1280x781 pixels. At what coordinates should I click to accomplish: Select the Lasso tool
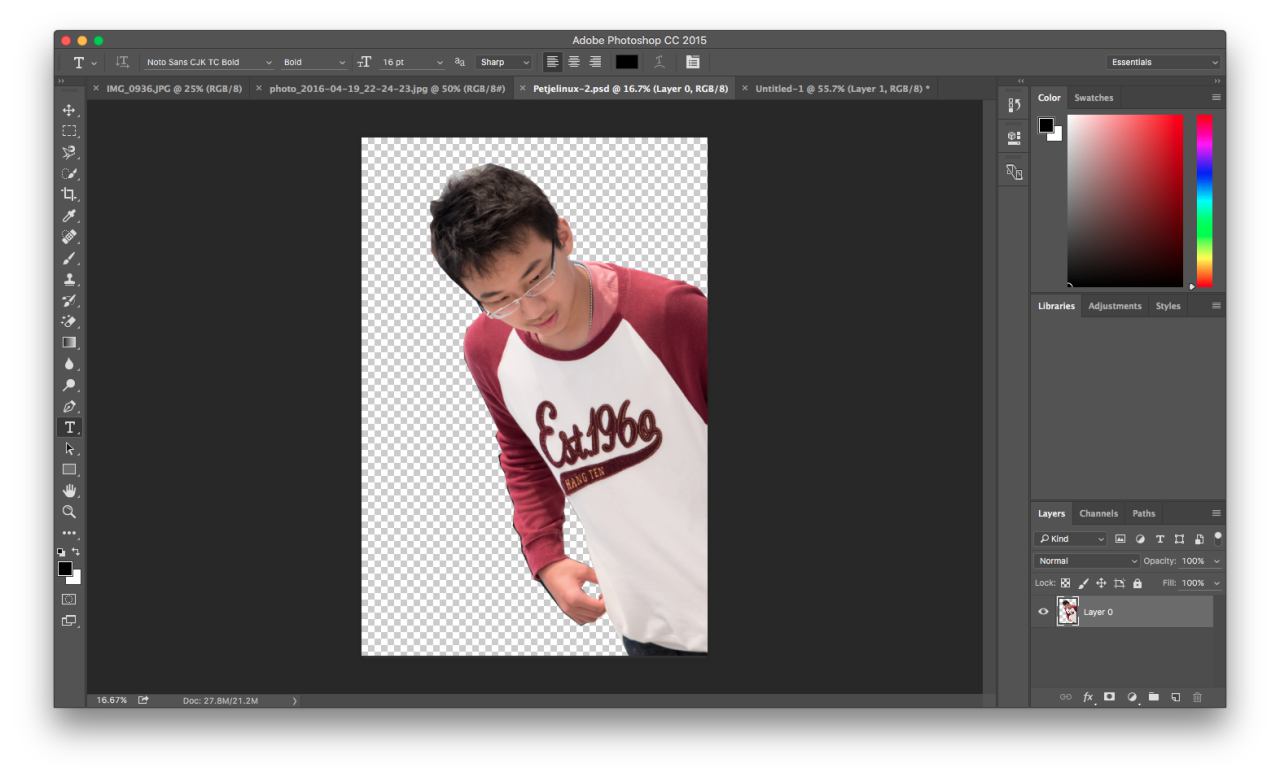point(69,152)
